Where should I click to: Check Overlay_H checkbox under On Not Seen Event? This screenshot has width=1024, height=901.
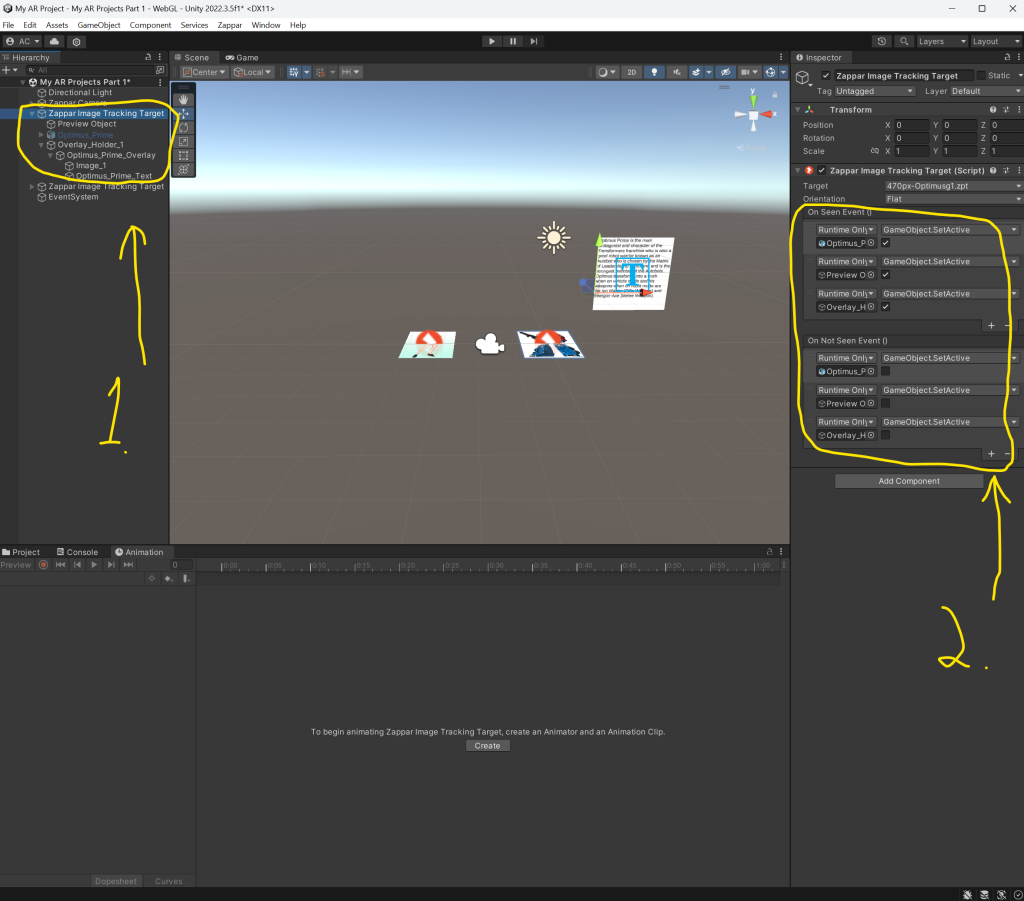coord(886,435)
